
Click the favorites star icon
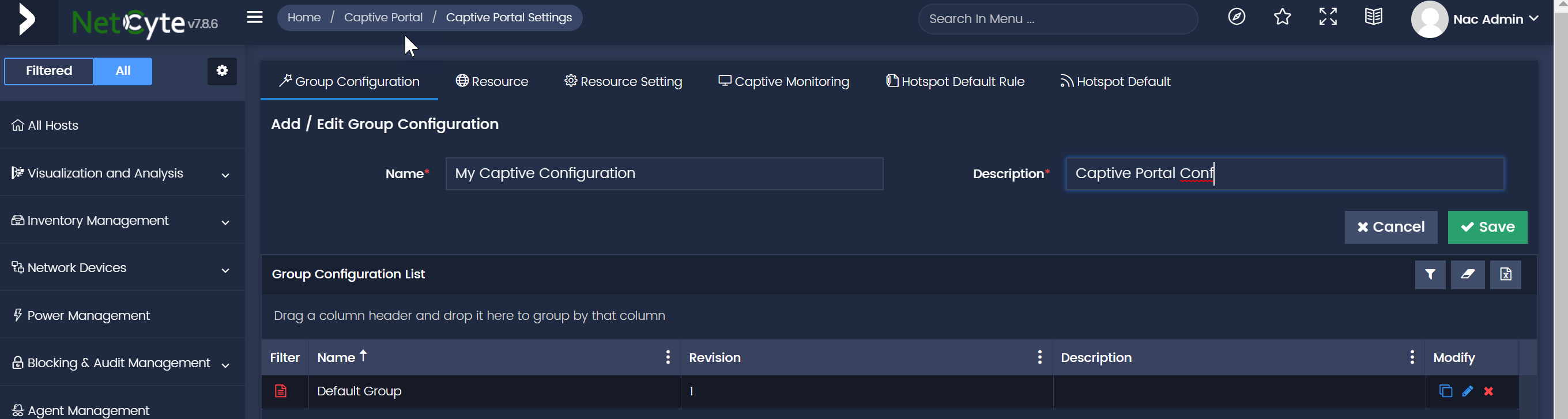click(1282, 17)
